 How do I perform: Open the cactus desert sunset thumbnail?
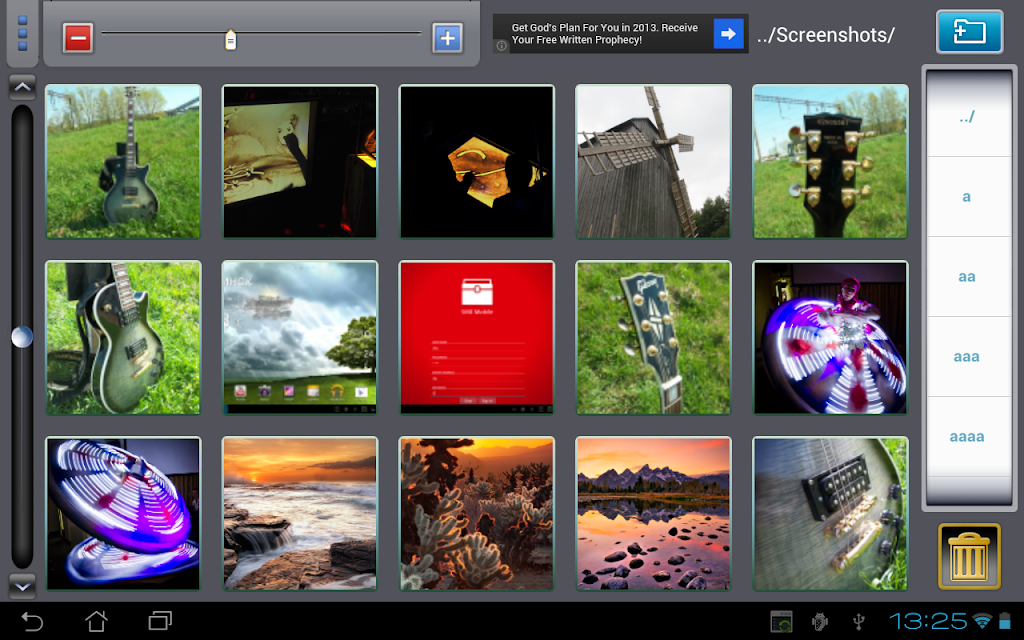[477, 514]
